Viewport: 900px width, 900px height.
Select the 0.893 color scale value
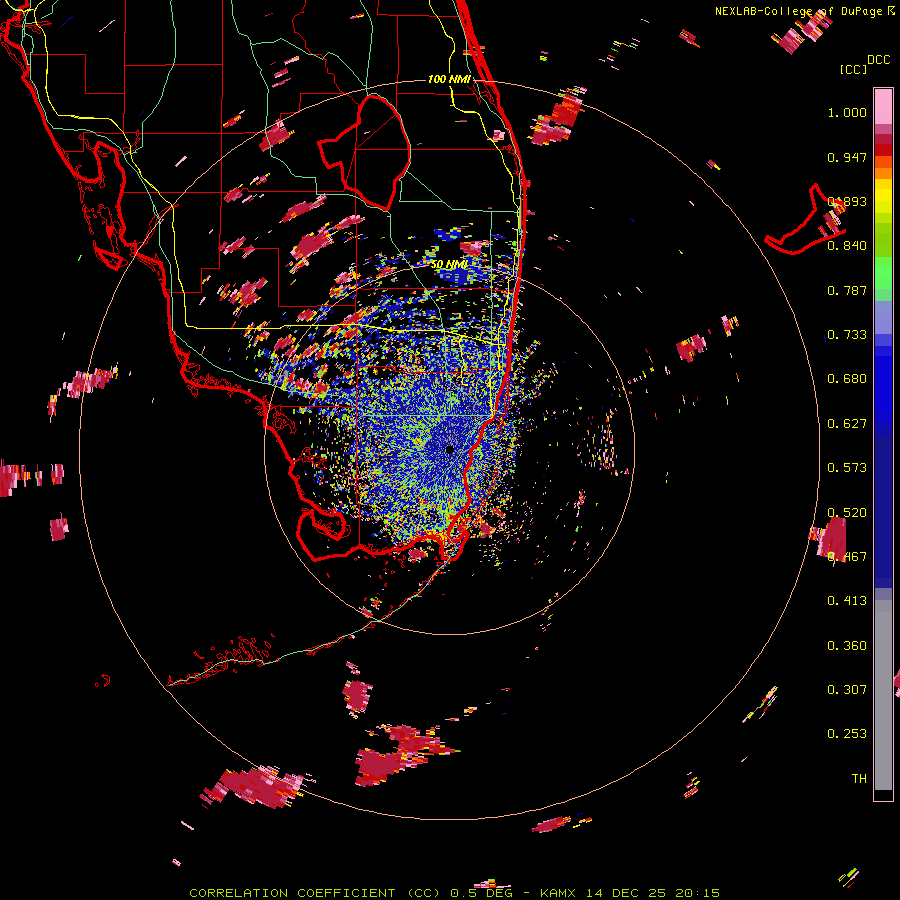[x=847, y=201]
